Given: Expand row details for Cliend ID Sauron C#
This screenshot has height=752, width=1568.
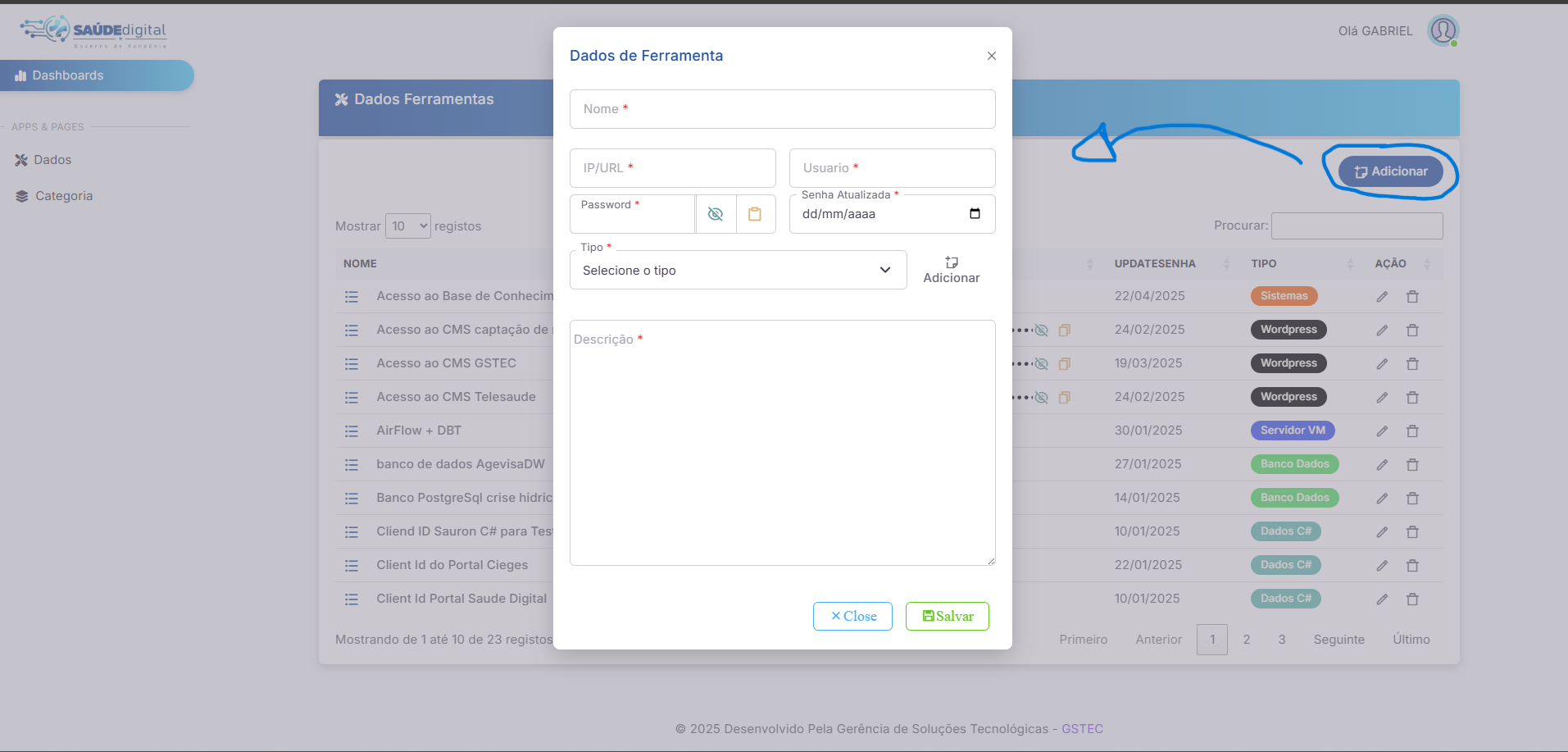Looking at the screenshot, I should tap(352, 531).
